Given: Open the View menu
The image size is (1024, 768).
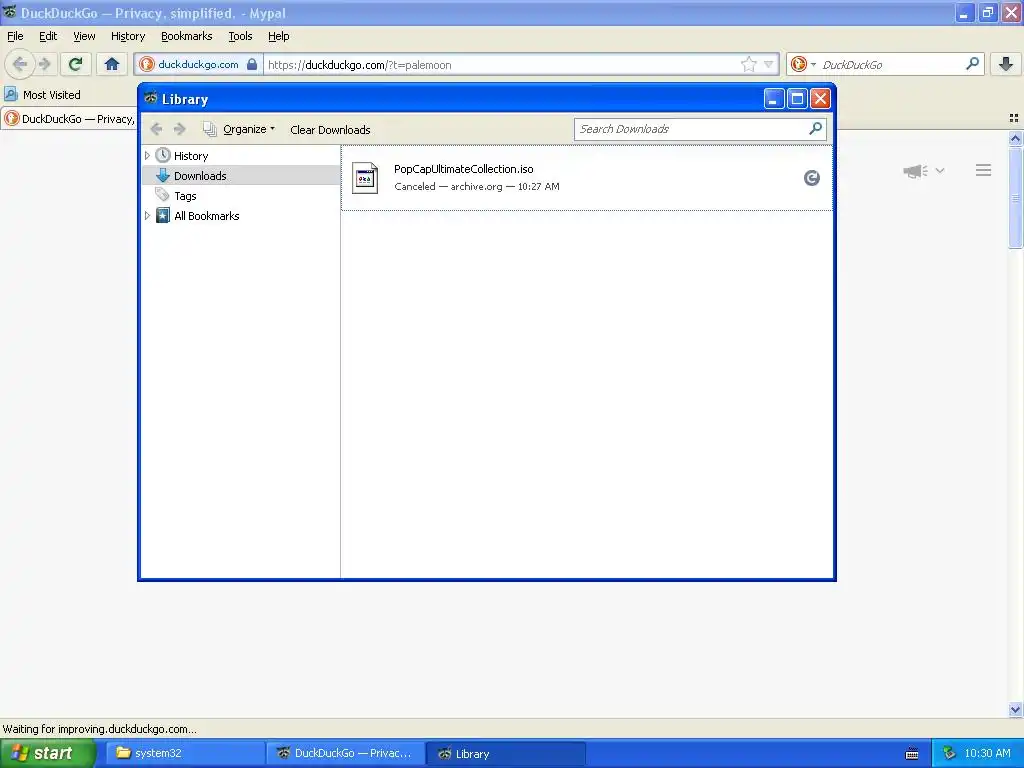Looking at the screenshot, I should coord(84,36).
